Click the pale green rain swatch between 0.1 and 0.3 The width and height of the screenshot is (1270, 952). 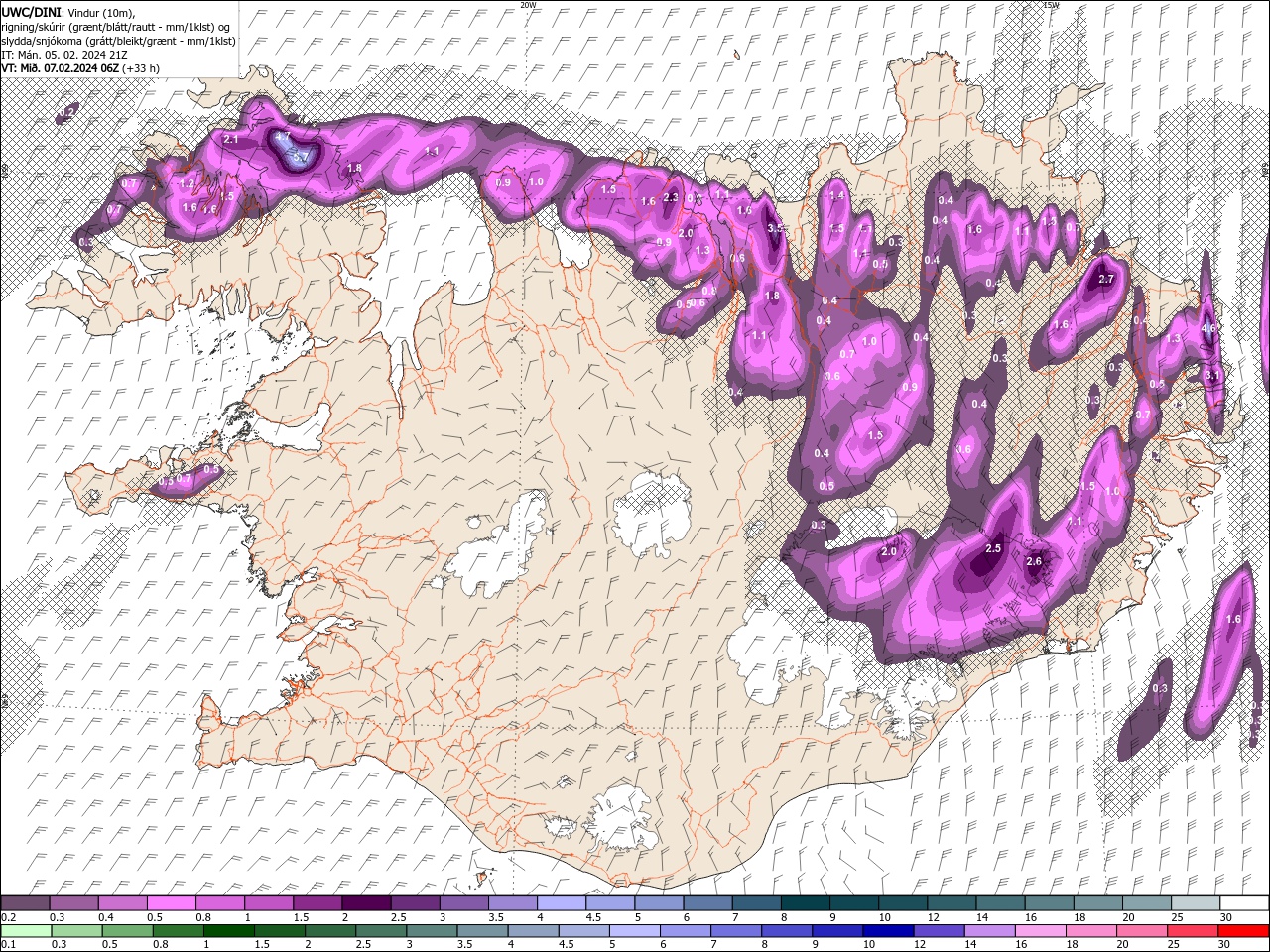(x=25, y=930)
